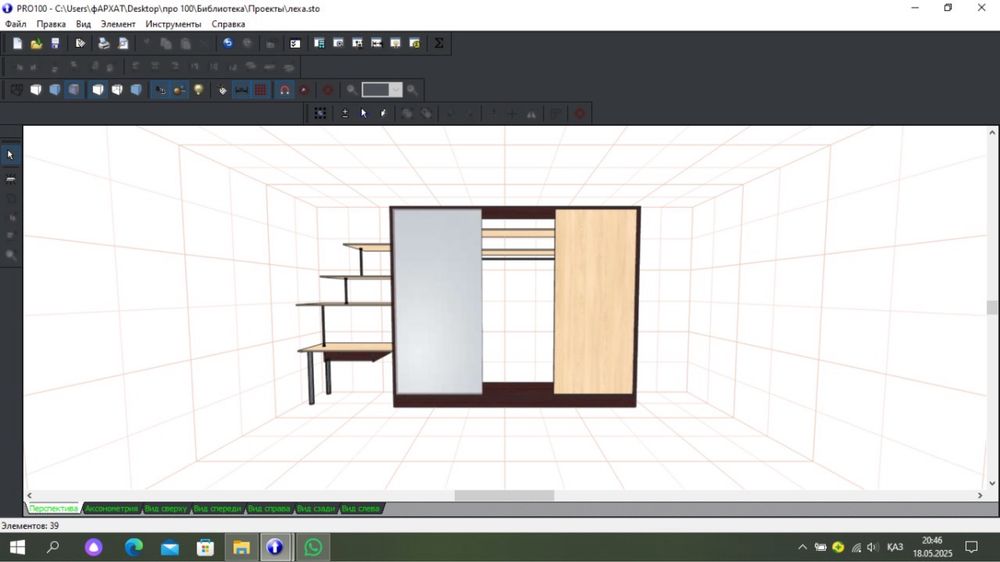Open Microsoft Edge from the taskbar
This screenshot has width=1000, height=562.
[133, 547]
